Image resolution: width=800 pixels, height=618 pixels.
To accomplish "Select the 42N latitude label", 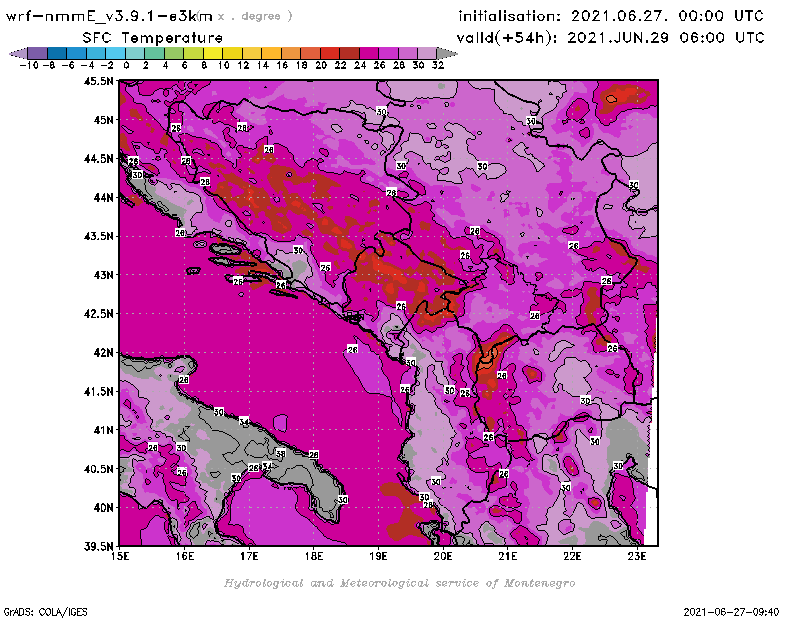I will point(103,353).
